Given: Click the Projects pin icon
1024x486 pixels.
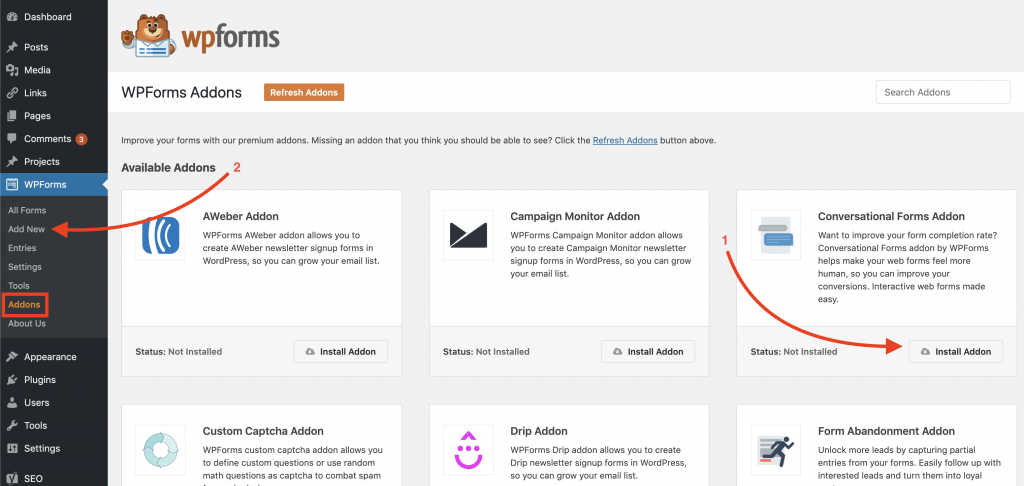Looking at the screenshot, I should point(12,161).
